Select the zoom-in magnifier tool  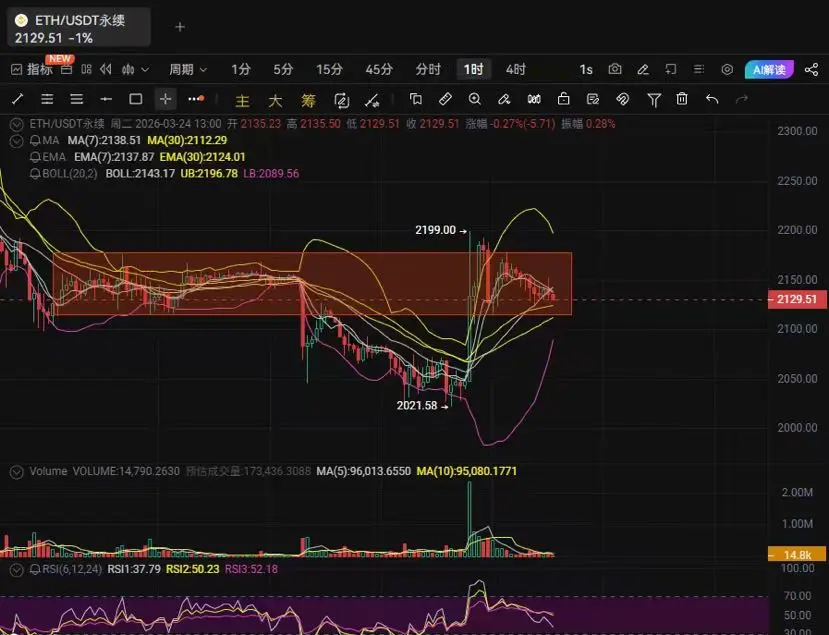click(475, 99)
